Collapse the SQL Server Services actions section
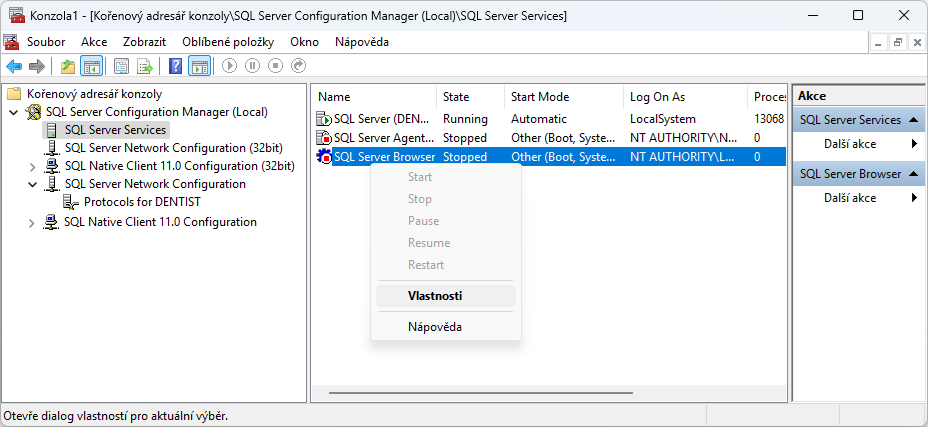Screen dimensions: 928x427 pos(913,120)
